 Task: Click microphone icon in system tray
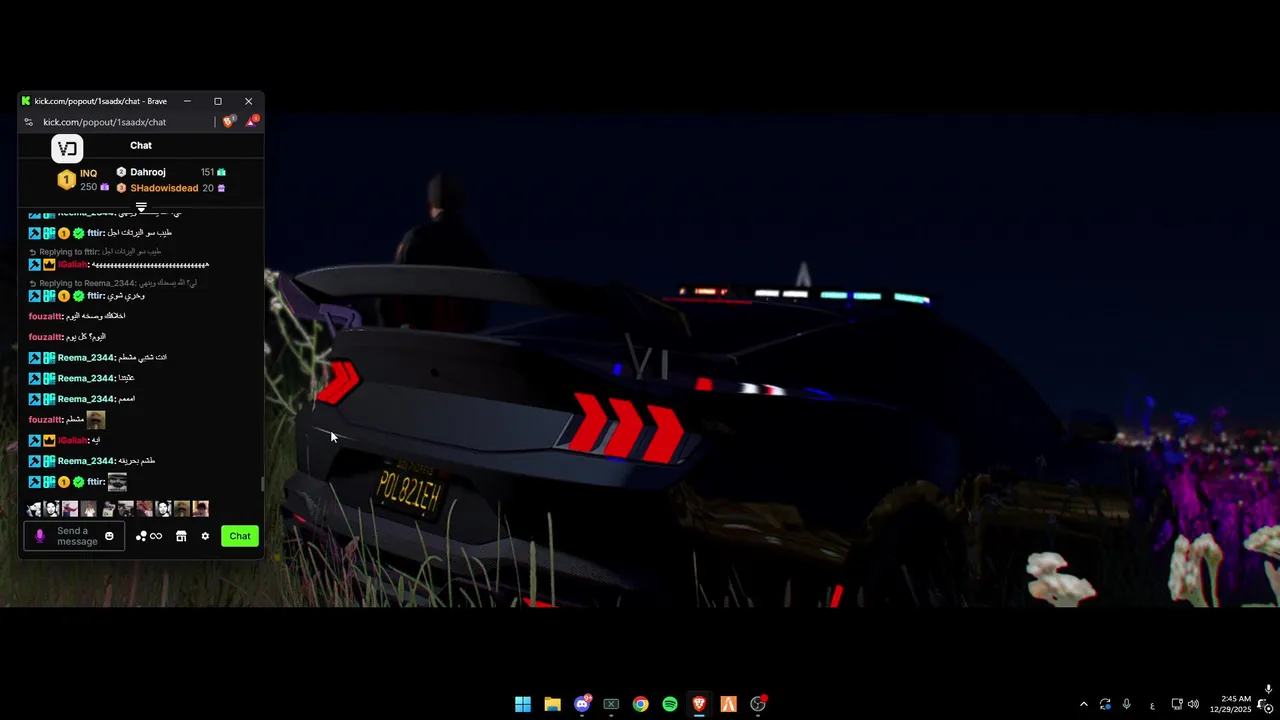coord(1127,704)
